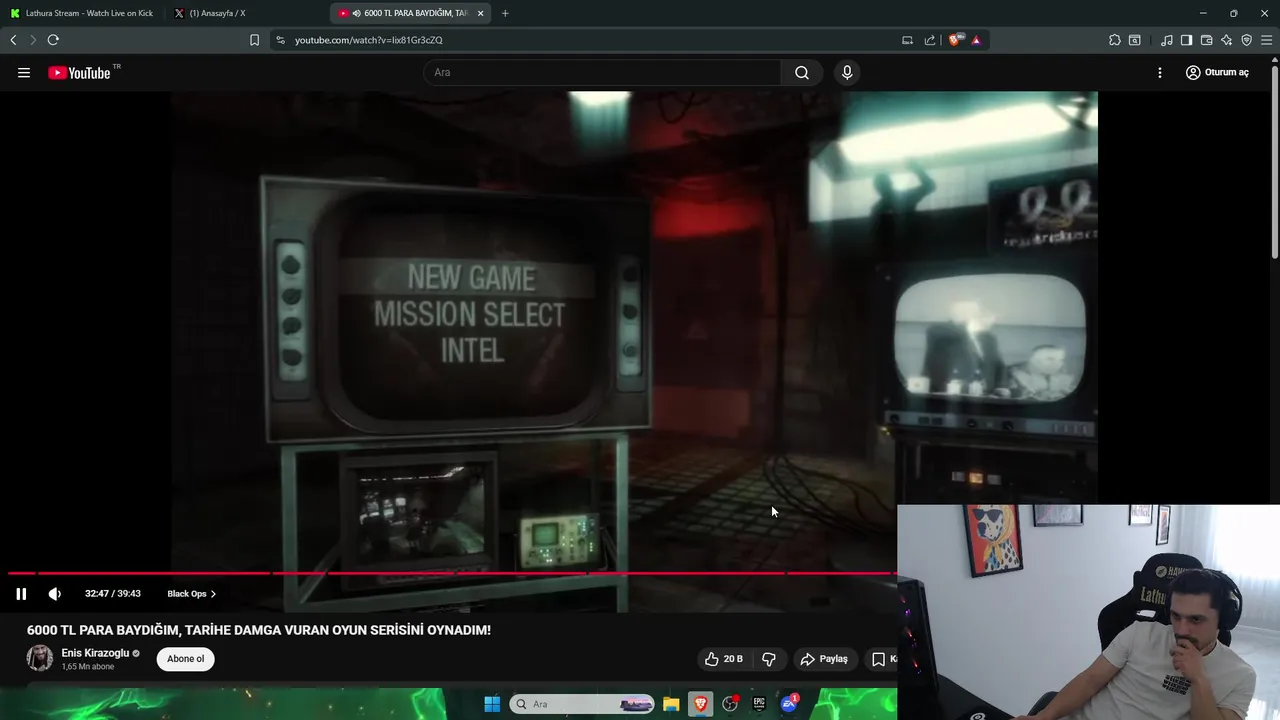Focus the YouTube Ara search box
1280x720 pixels.
point(603,72)
